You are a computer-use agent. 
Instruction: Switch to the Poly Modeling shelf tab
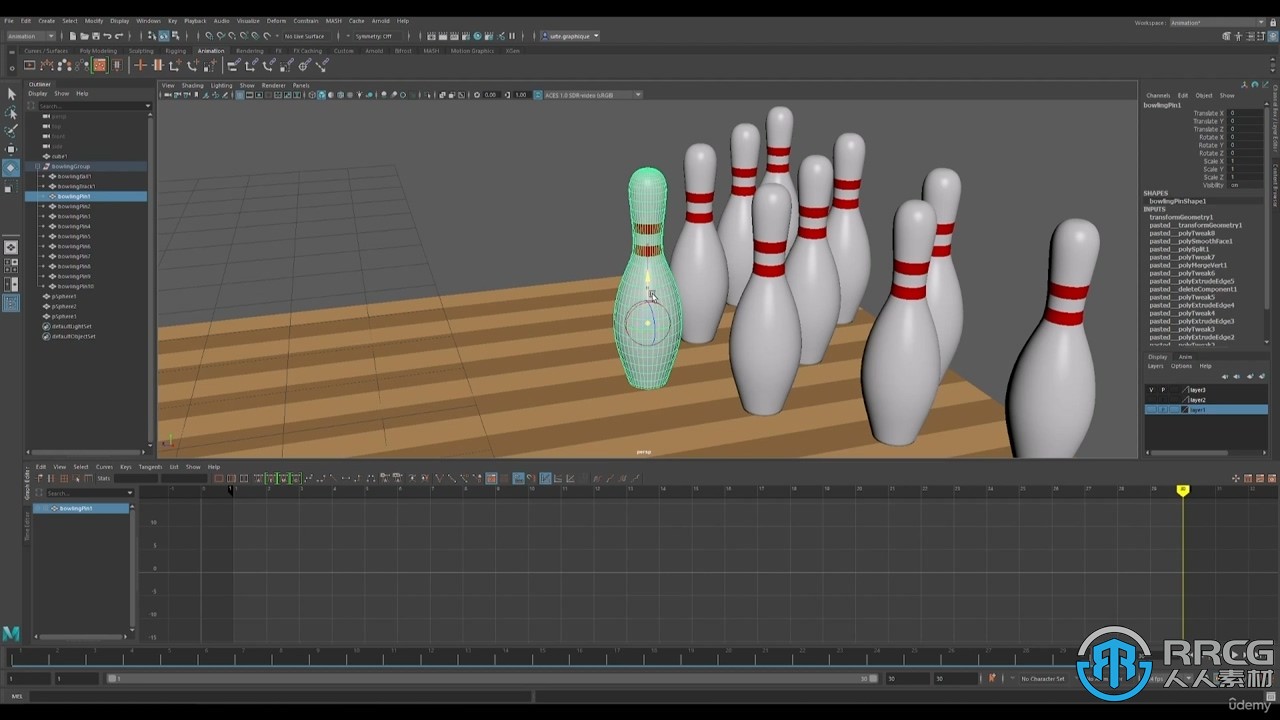[98, 50]
